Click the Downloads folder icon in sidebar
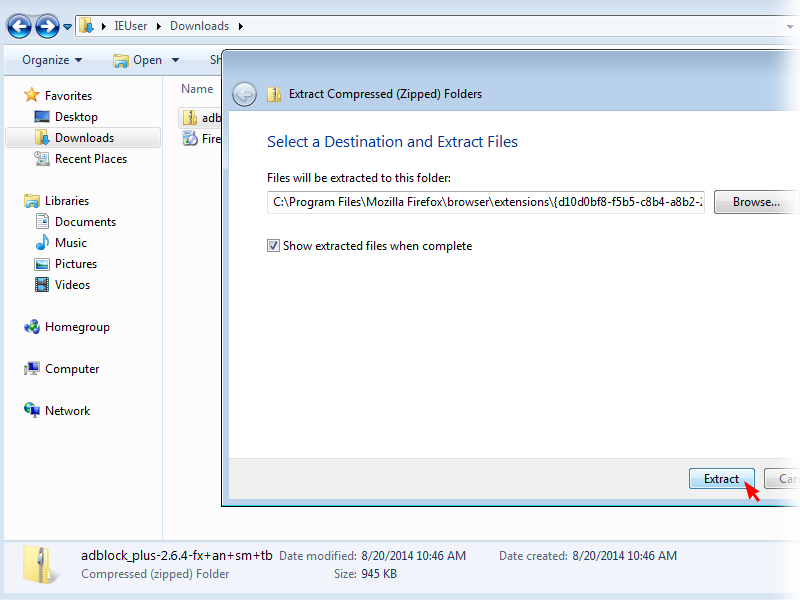Image resolution: width=800 pixels, height=600 pixels. (42, 138)
